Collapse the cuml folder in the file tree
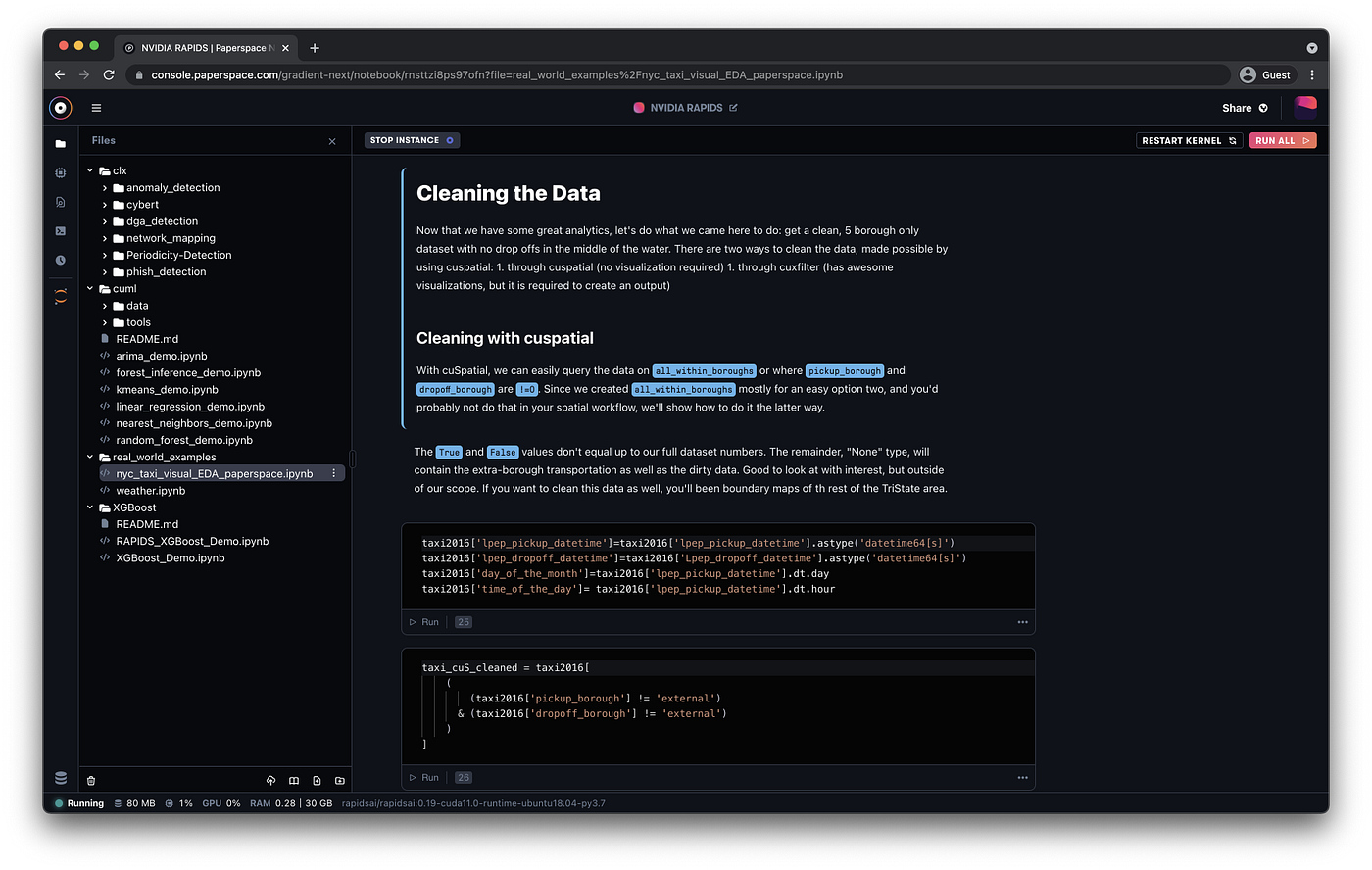The image size is (1372, 870). pyautogui.click(x=89, y=288)
